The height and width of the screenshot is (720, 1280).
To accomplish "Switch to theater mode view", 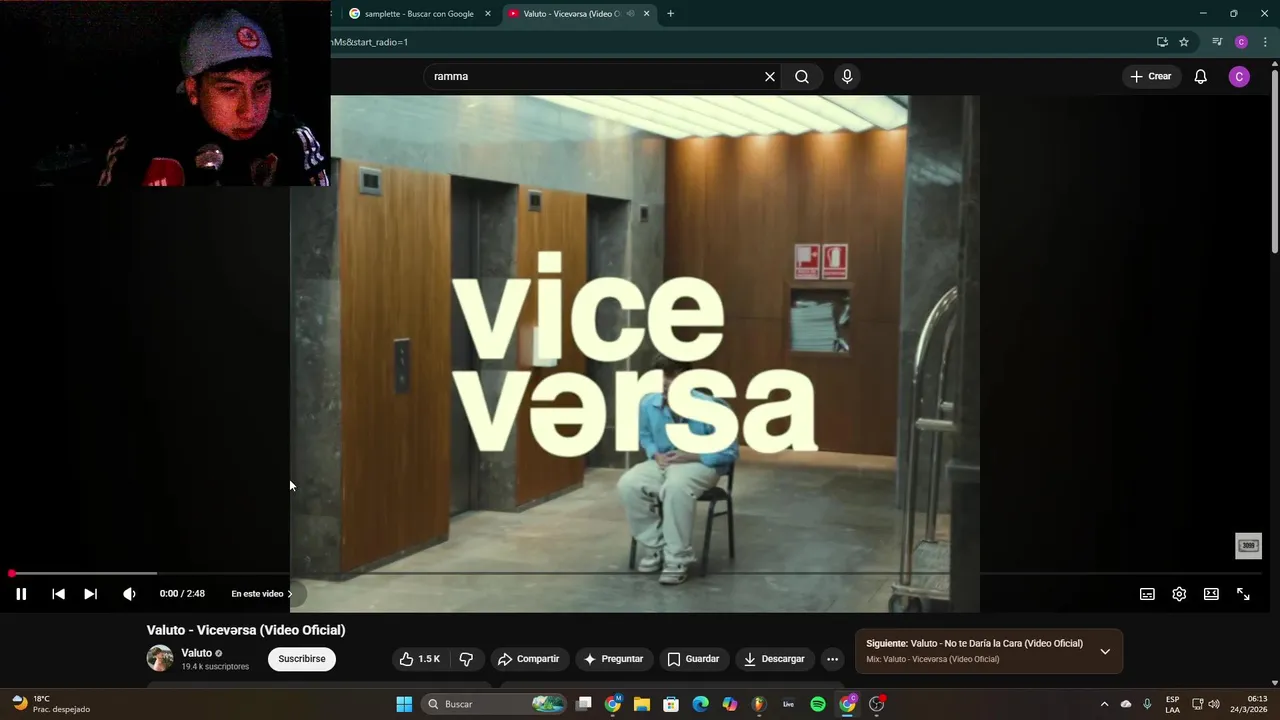I will tap(1211, 594).
